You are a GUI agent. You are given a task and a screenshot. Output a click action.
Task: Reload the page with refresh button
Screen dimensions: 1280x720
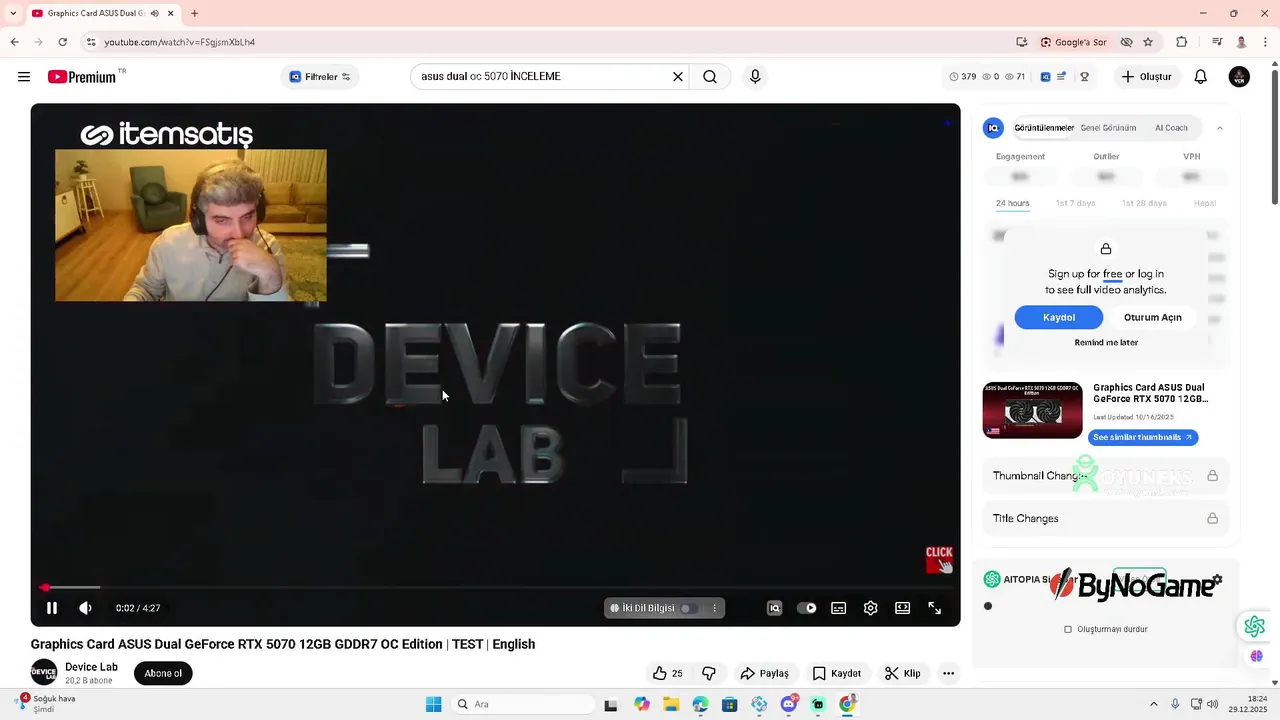click(x=62, y=42)
